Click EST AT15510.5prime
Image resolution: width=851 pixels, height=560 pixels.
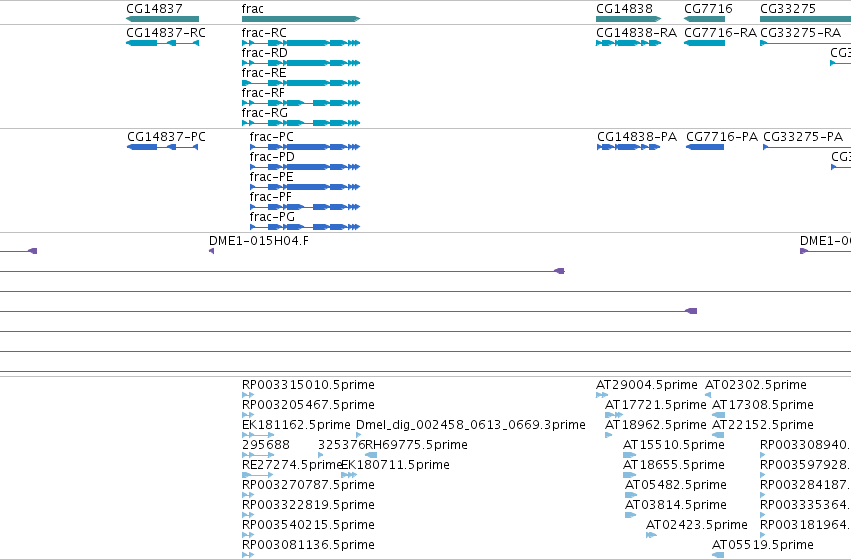click(630, 455)
